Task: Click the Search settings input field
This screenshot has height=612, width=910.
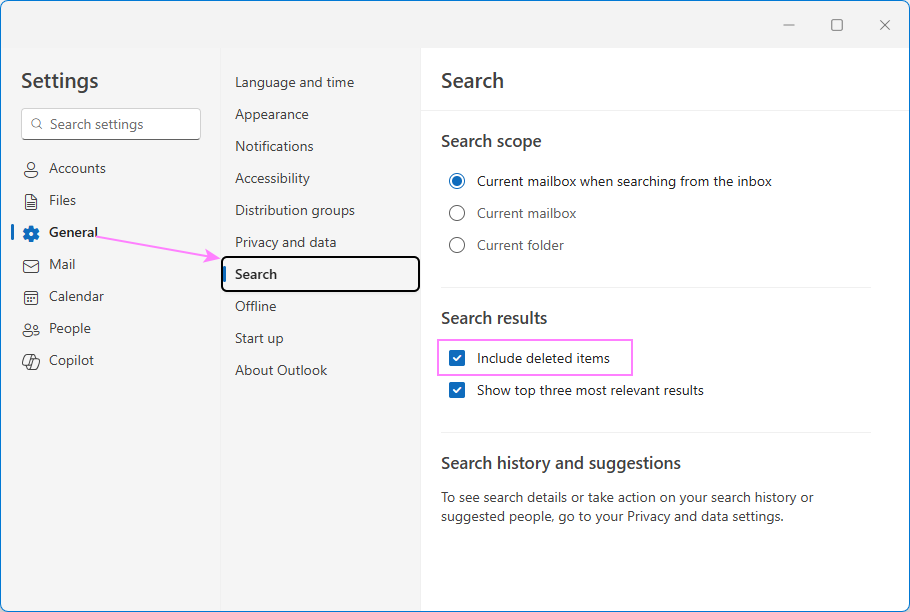Action: (x=110, y=124)
